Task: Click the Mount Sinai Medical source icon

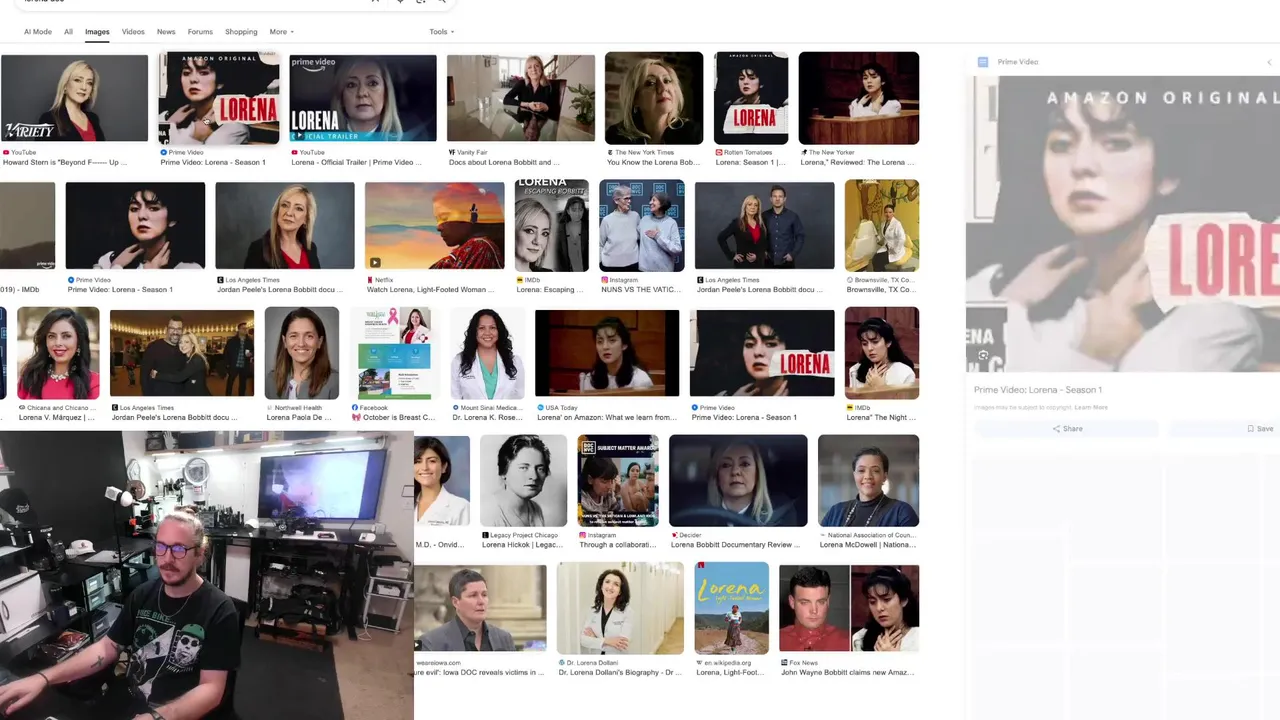Action: (455, 408)
